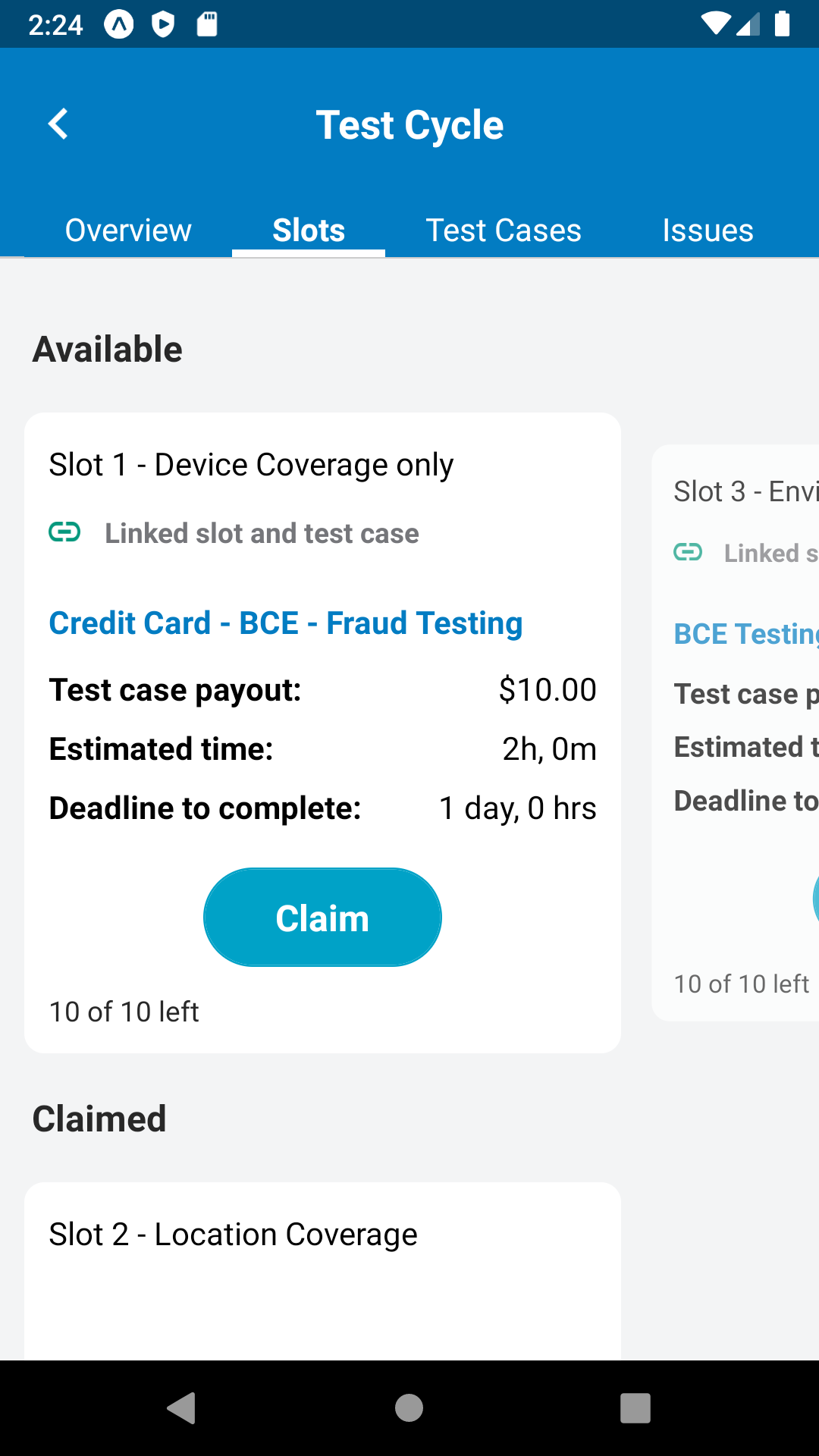Tap the Wi-Fi signal icon in status bar

point(714,24)
